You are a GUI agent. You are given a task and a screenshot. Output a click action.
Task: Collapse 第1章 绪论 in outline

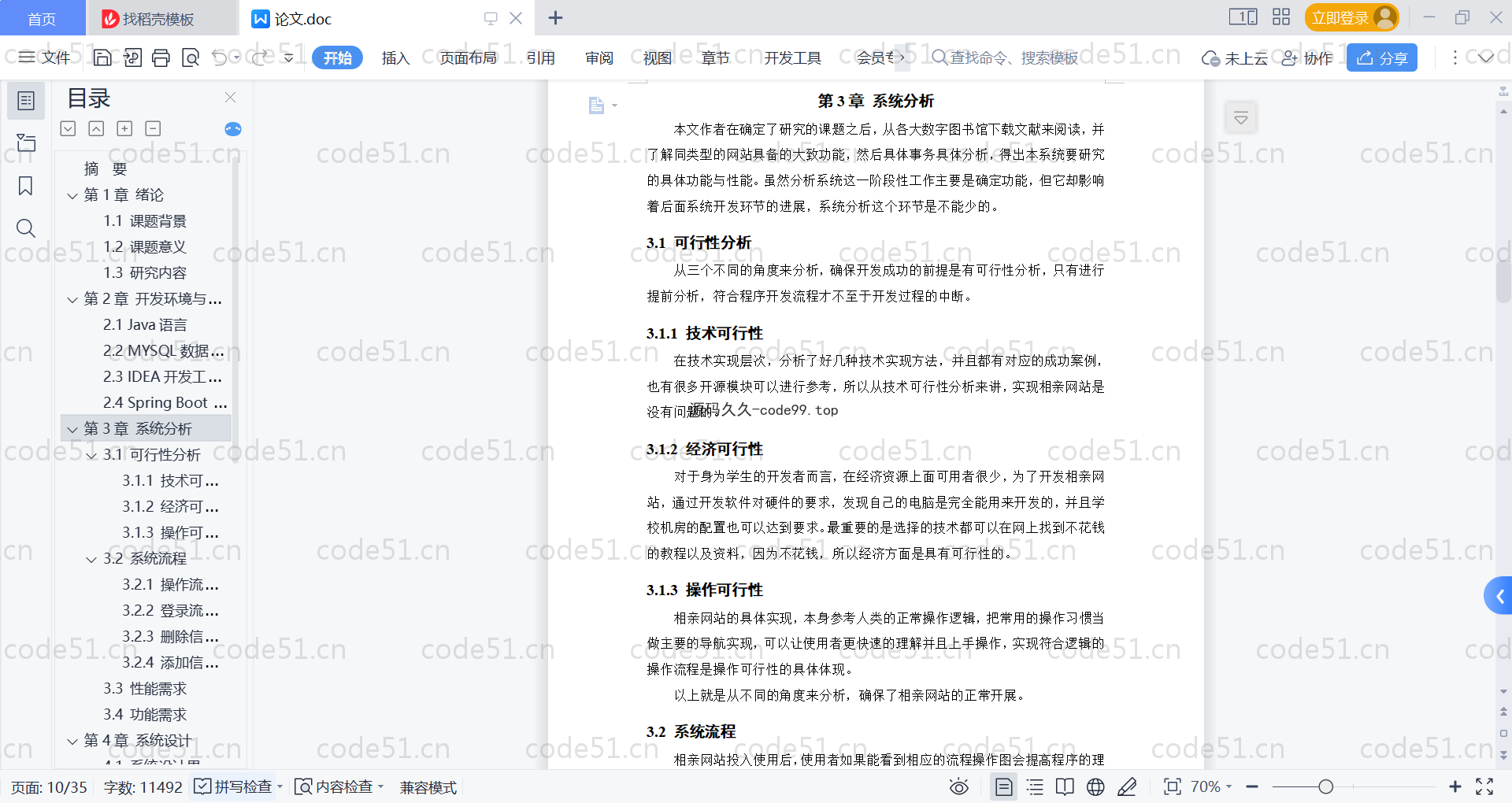coord(72,195)
